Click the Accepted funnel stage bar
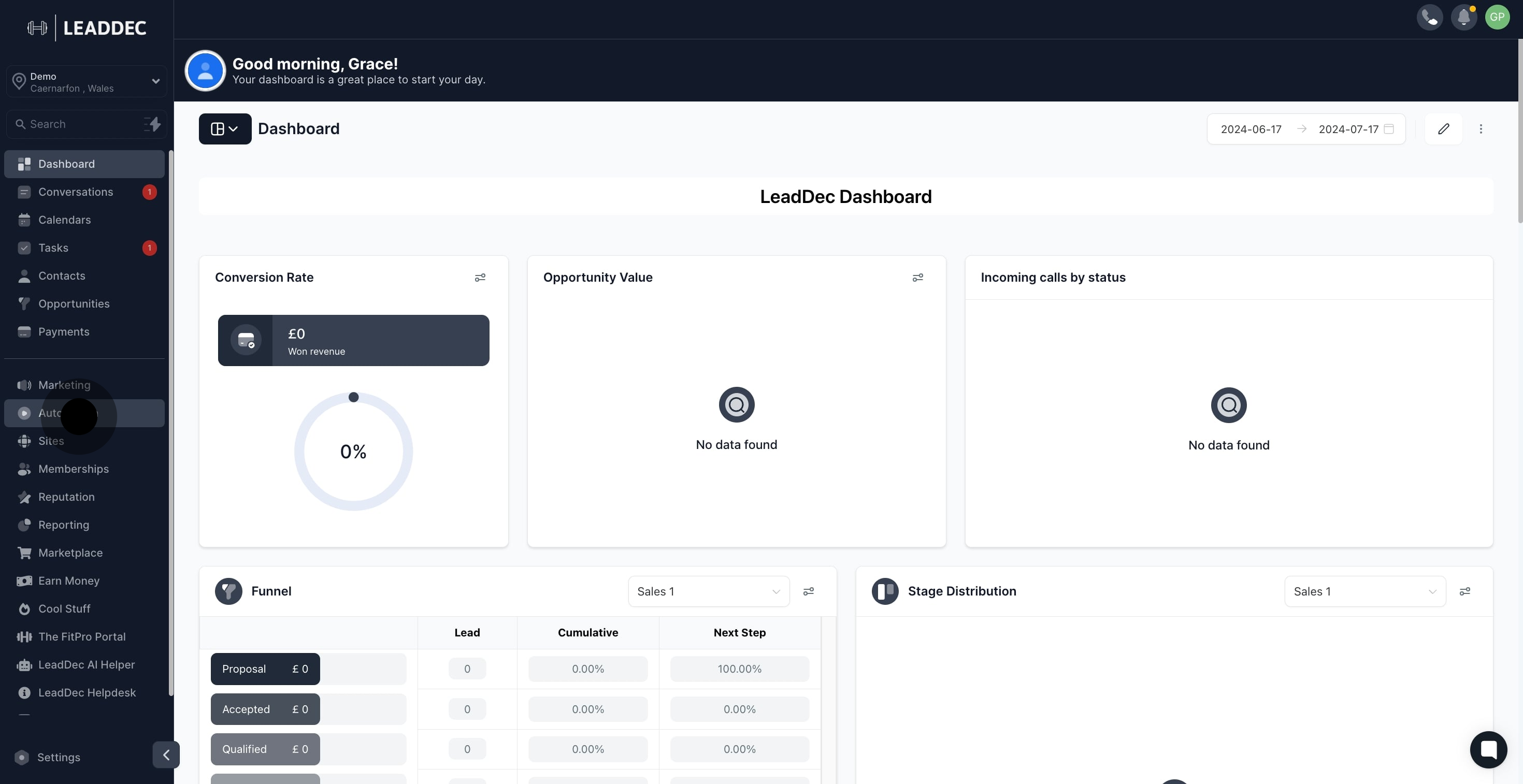The image size is (1523, 784). [x=265, y=709]
